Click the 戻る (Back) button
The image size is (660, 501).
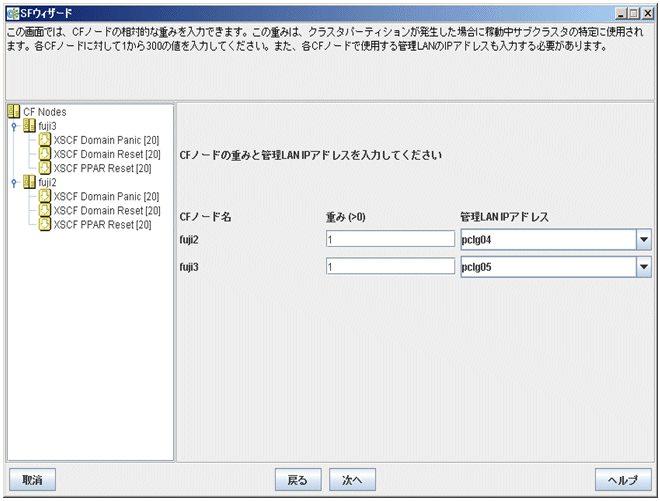coord(298,480)
